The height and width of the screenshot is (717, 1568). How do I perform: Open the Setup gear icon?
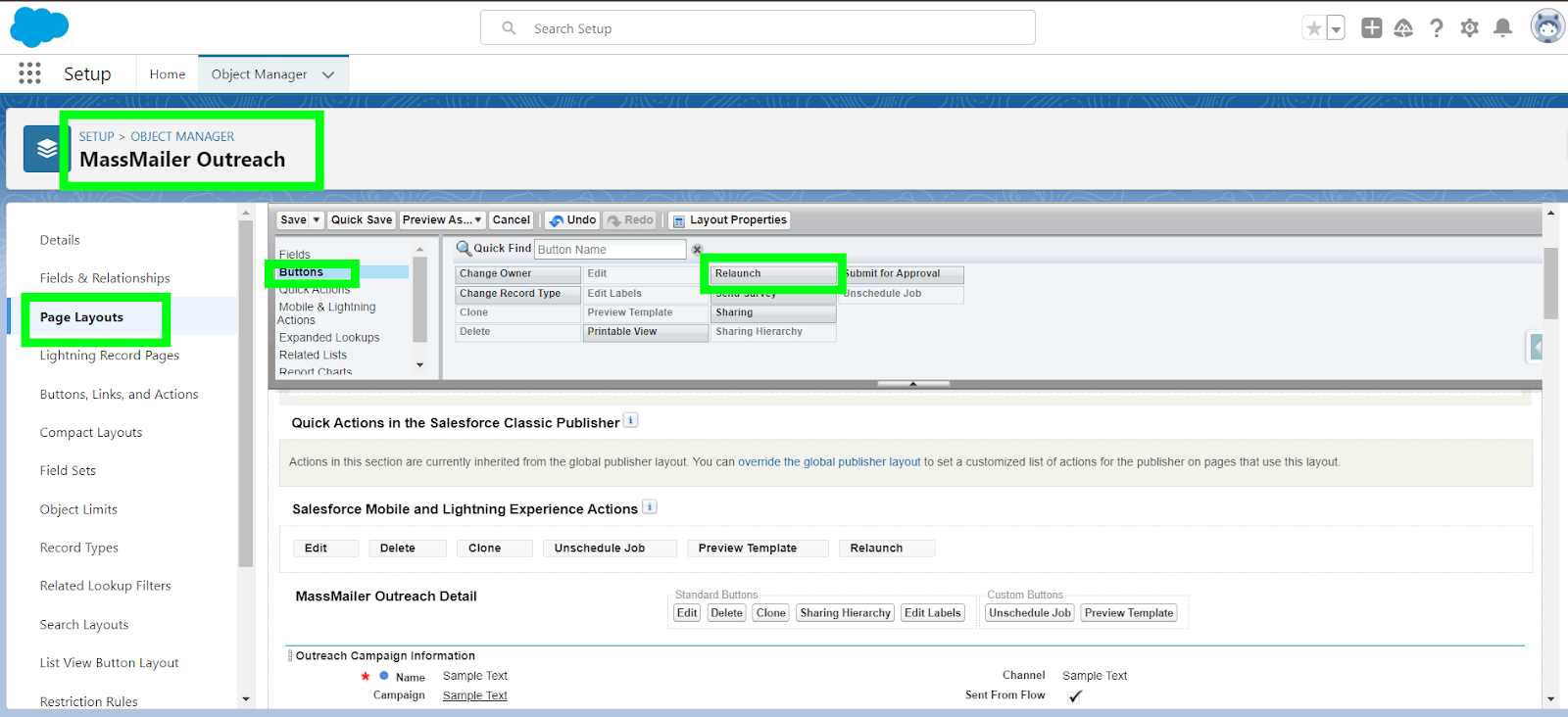pyautogui.click(x=1469, y=28)
